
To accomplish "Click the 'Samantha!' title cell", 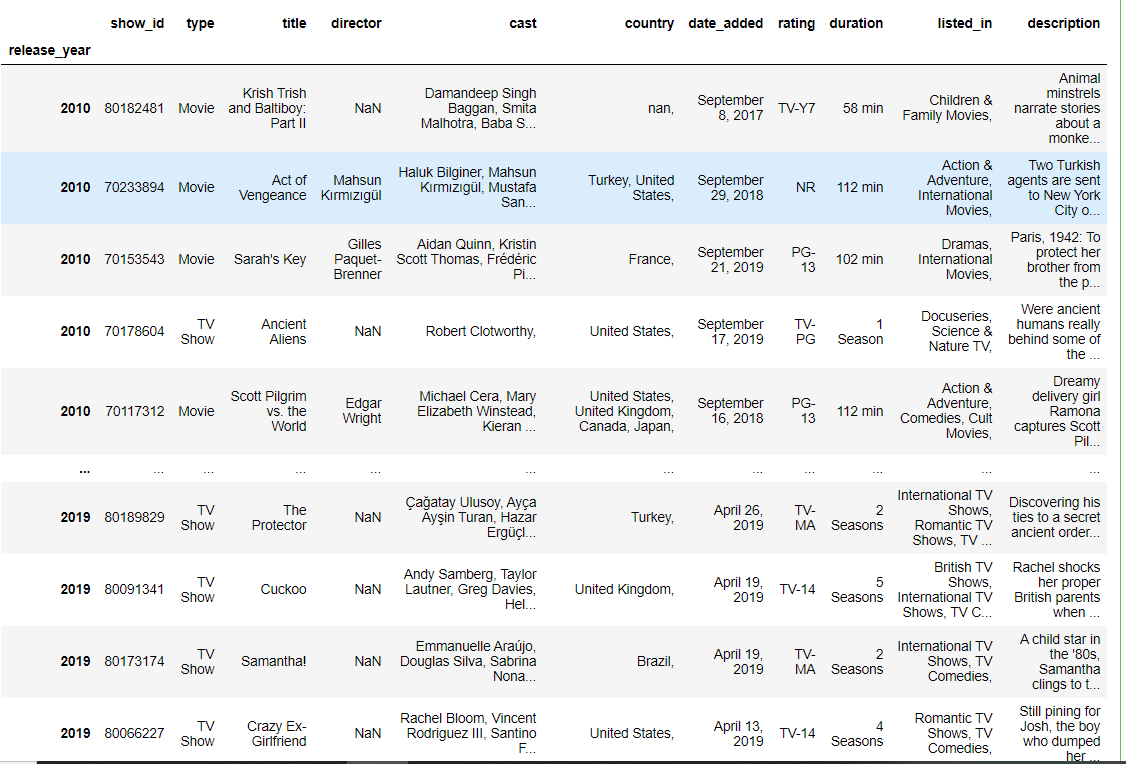I will [274, 661].
